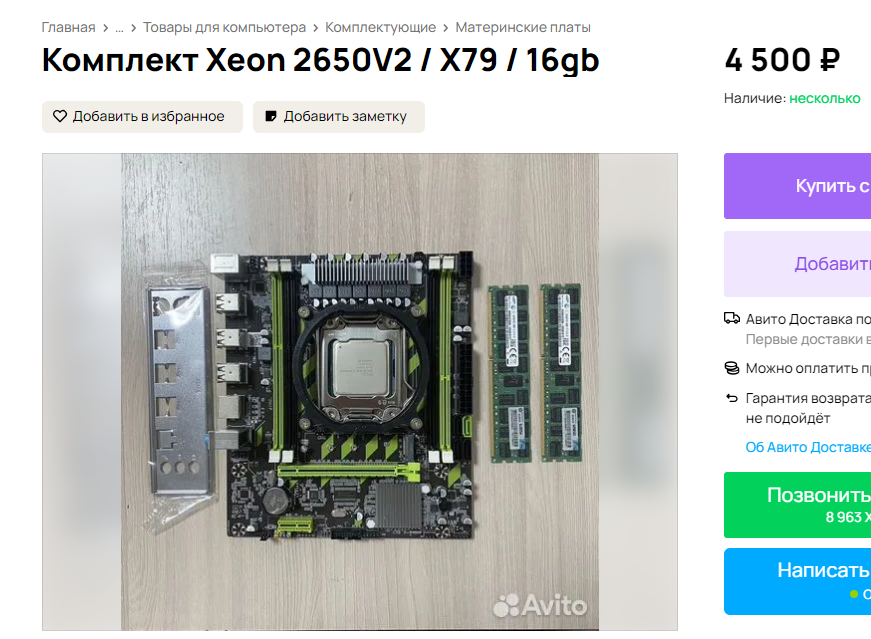Screen dimensions: 871x639
Task: Open the motherboard product photo
Action: click(x=360, y=392)
